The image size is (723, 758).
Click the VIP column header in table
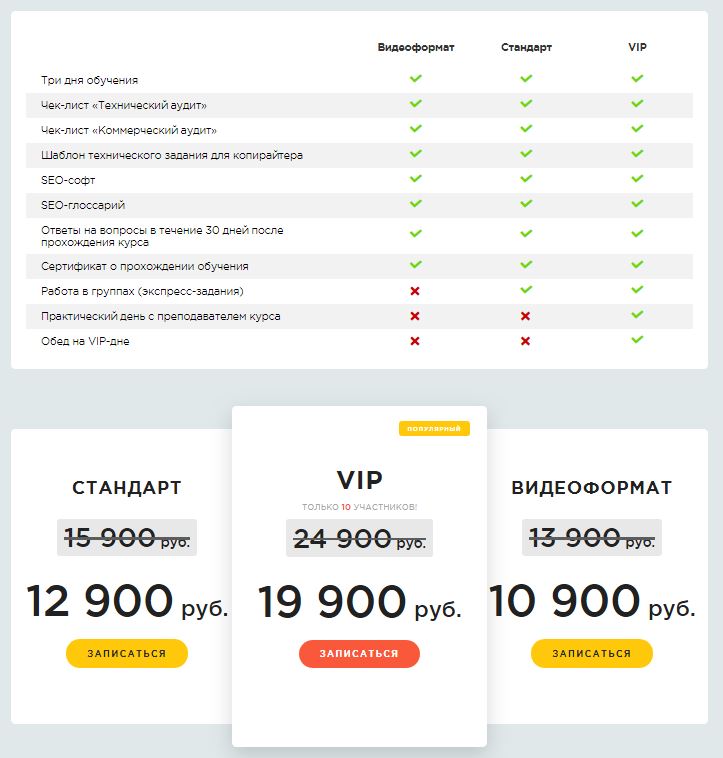point(637,47)
